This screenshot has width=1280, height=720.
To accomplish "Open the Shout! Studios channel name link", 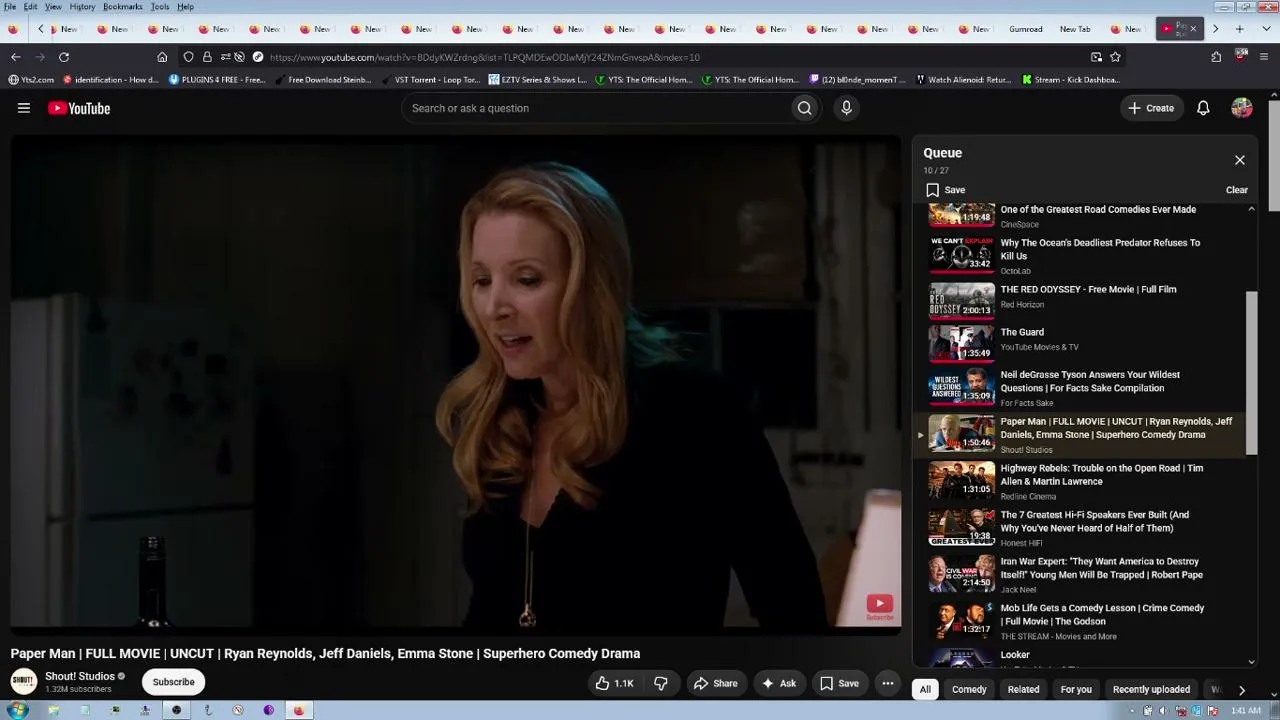I will (x=80, y=676).
